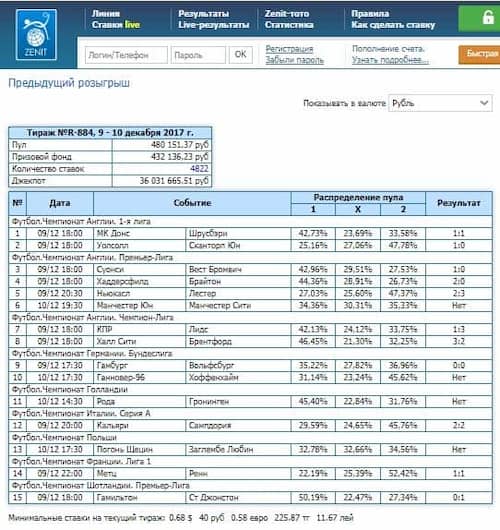Follow the Регистрация link
Image resolution: width=500 pixels, height=530 pixels.
pyautogui.click(x=289, y=49)
